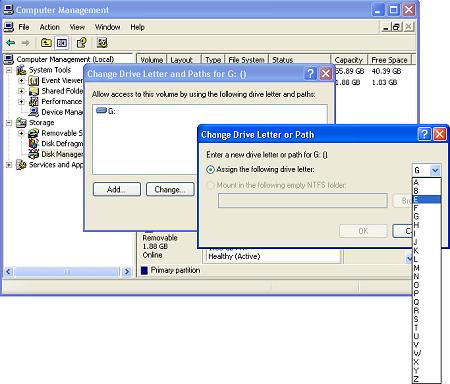Click the Up one level folder icon
Viewport: 450px width, 384px height.
pyautogui.click(x=46, y=43)
